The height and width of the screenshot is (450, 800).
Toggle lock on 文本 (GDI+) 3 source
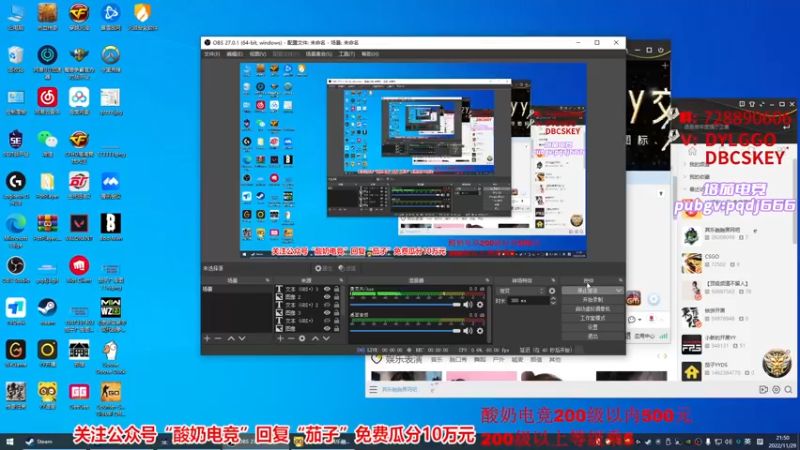pyautogui.click(x=336, y=289)
